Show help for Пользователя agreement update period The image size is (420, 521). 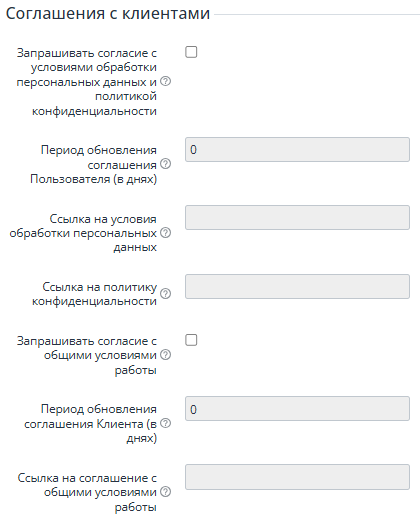(x=166, y=164)
